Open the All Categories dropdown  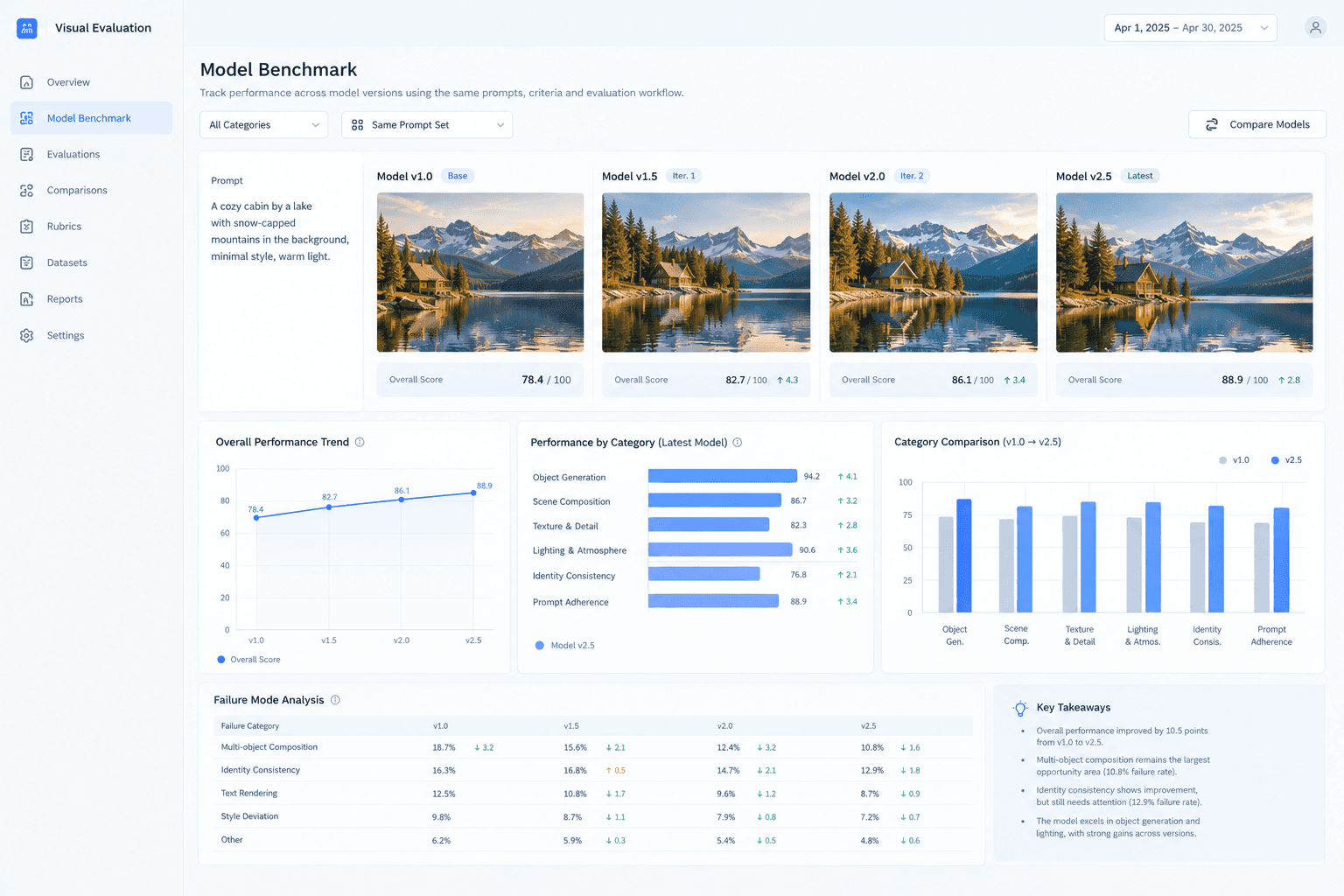click(x=263, y=125)
